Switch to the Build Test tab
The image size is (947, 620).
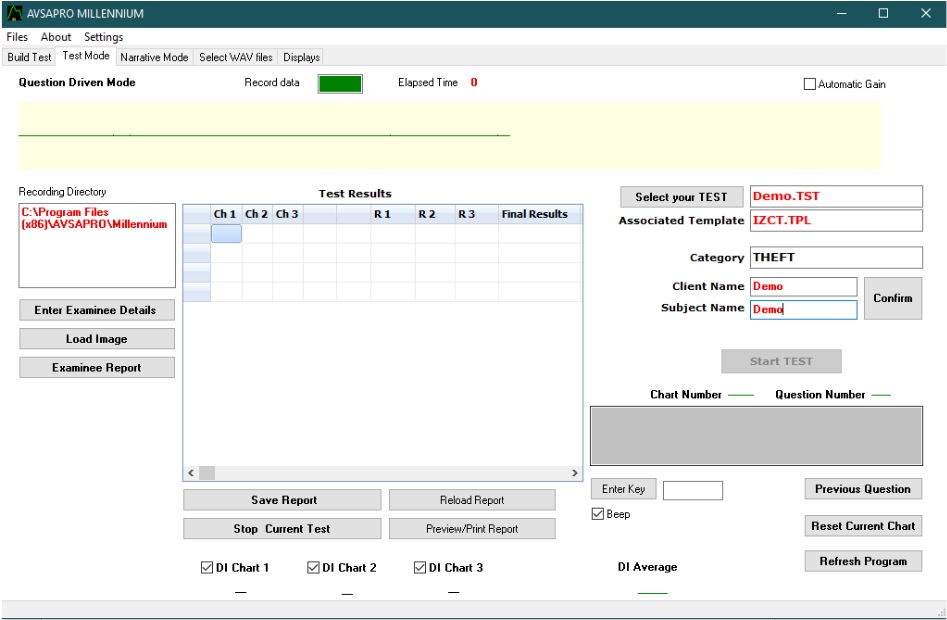click(29, 57)
